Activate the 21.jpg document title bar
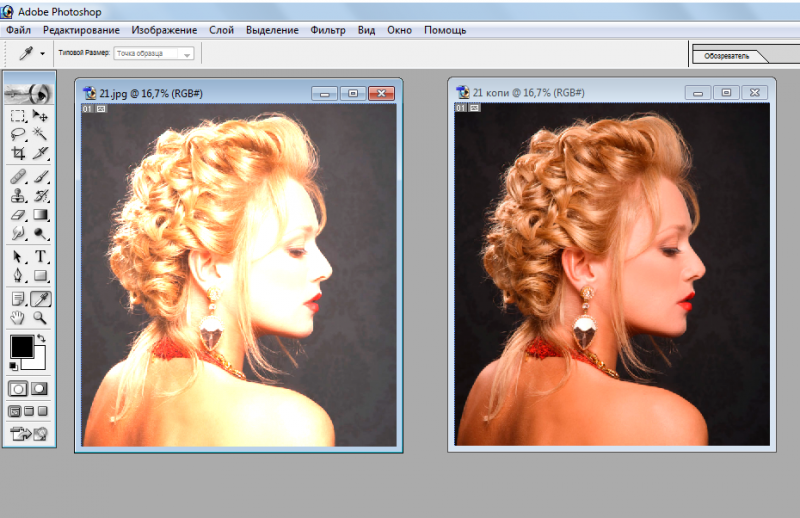Viewport: 800px width, 518px height. click(x=200, y=92)
